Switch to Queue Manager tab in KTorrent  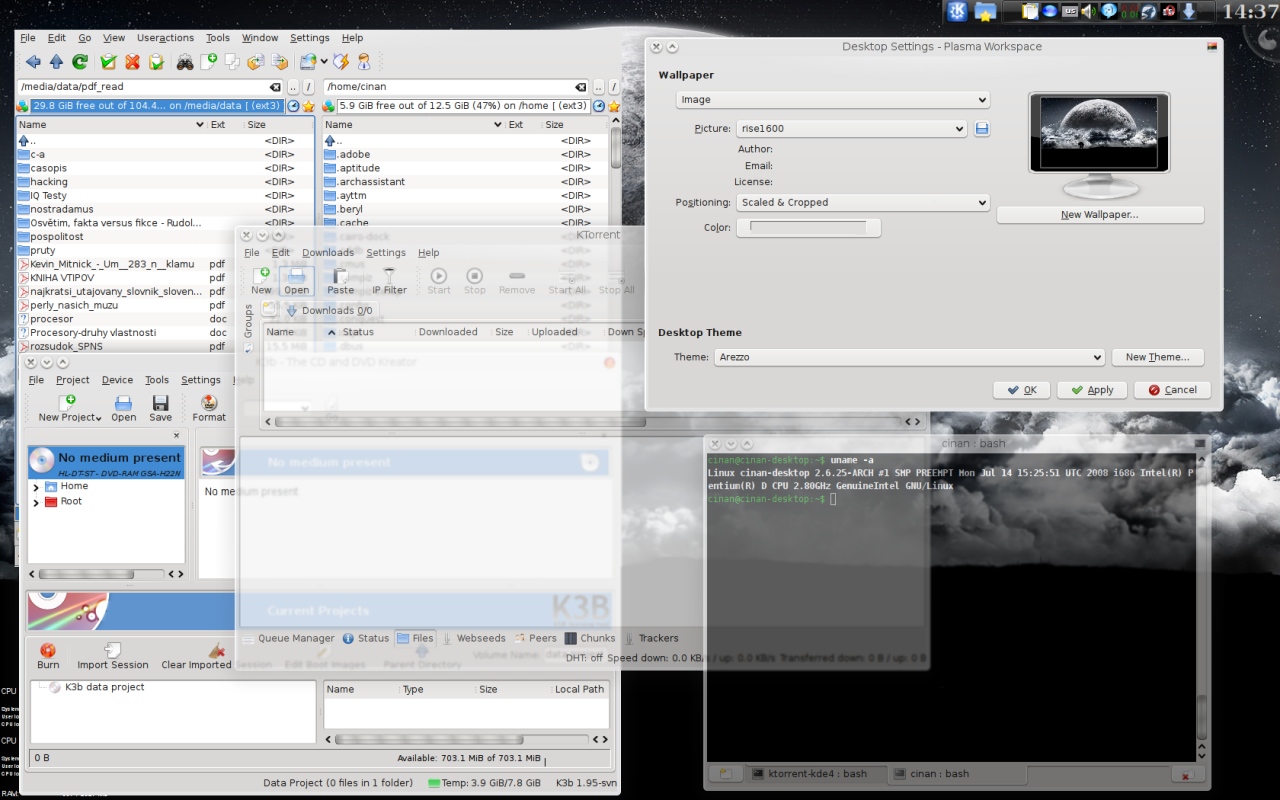(x=288, y=638)
